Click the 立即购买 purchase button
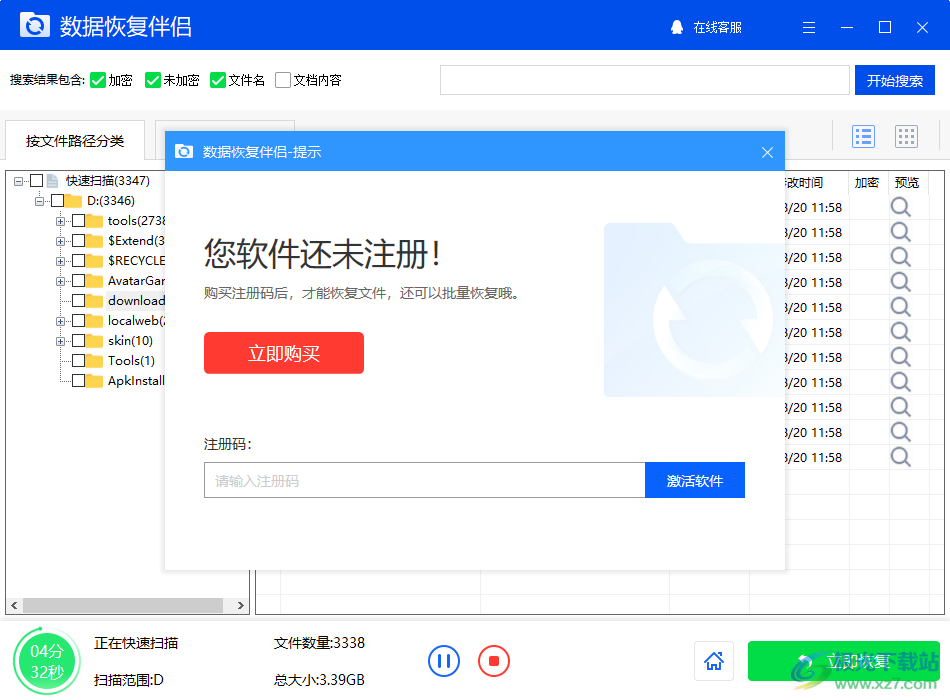Image resolution: width=950 pixels, height=700 pixels. coord(283,353)
